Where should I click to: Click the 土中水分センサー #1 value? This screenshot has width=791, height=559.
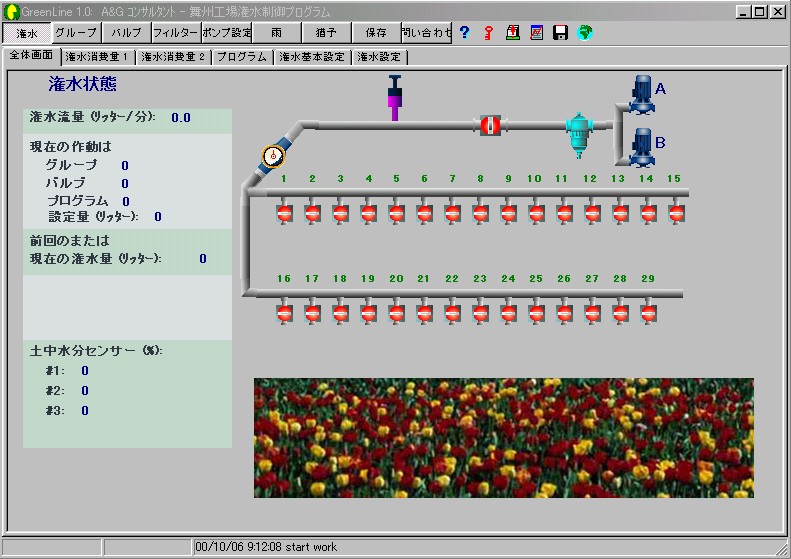tap(85, 371)
